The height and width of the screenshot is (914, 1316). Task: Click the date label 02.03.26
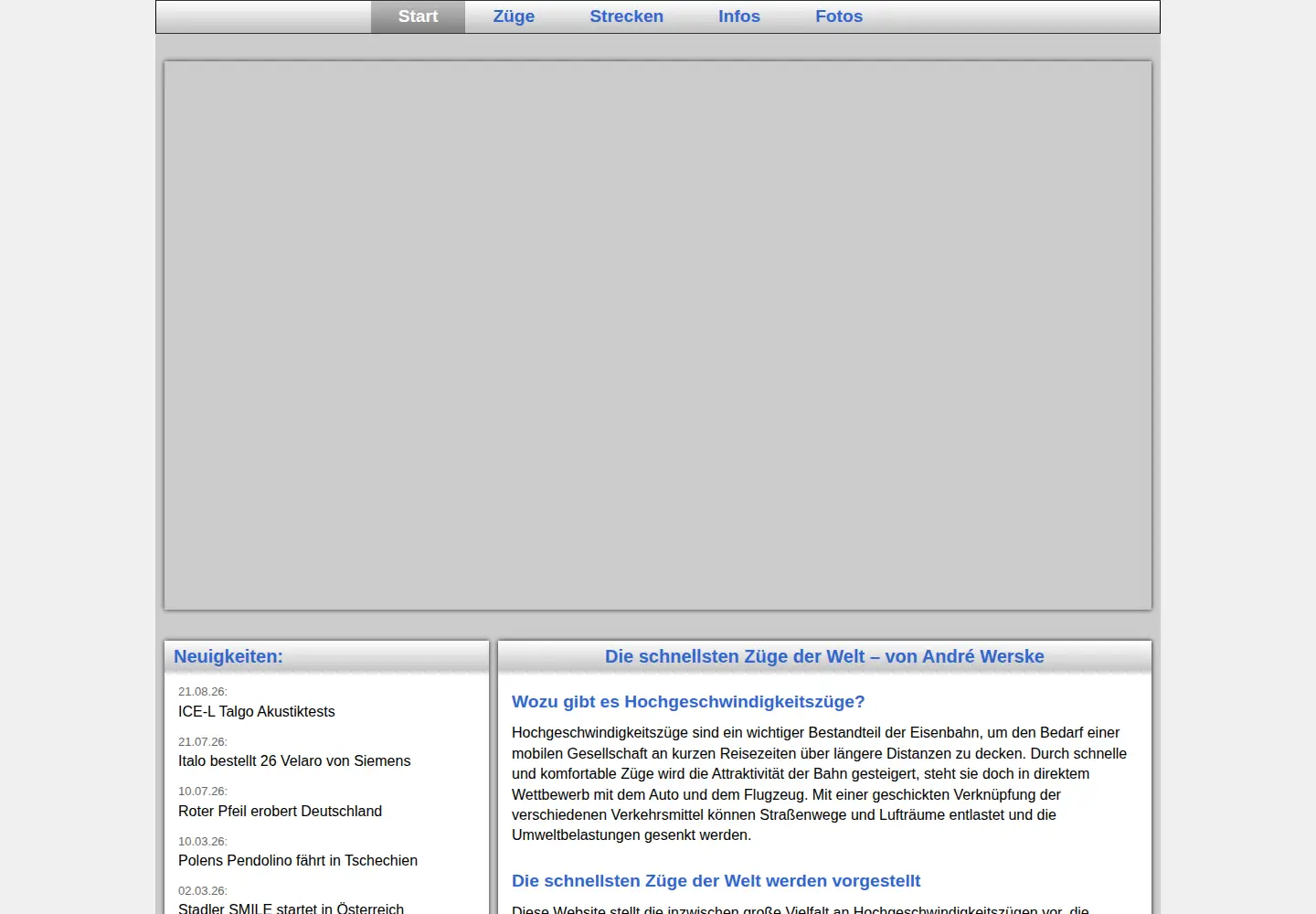click(x=203, y=891)
